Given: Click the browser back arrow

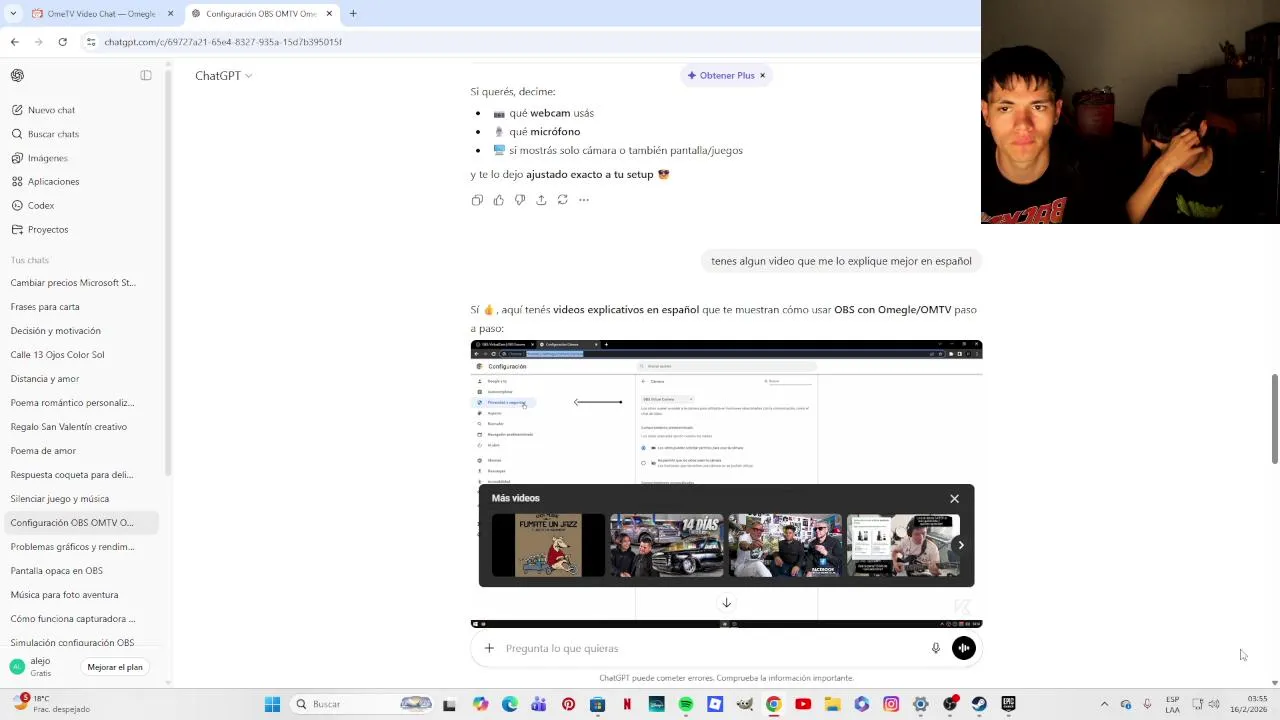Looking at the screenshot, I should [14, 42].
